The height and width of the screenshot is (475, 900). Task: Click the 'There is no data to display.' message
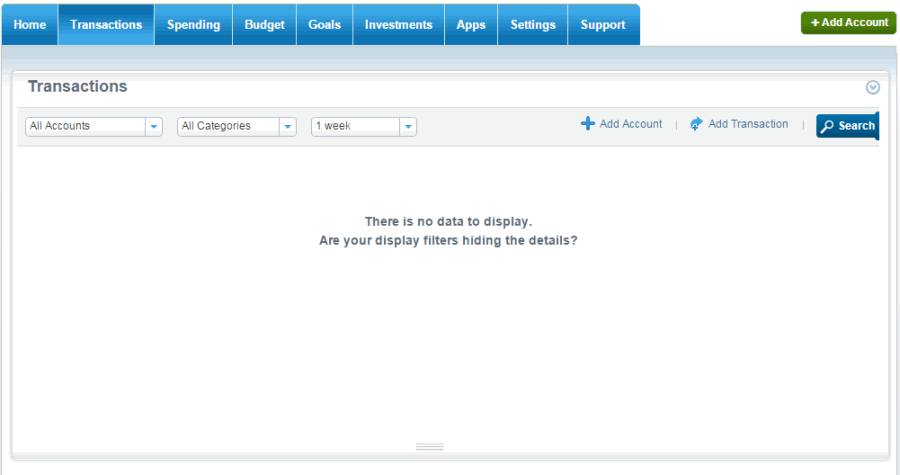point(448,221)
